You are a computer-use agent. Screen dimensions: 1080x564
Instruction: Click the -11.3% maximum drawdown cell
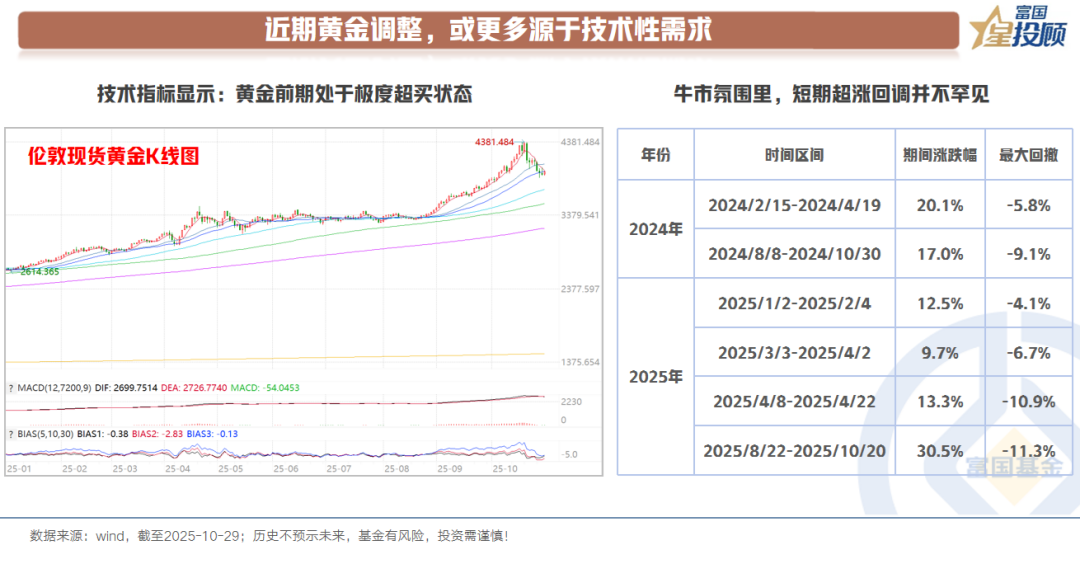1029,451
